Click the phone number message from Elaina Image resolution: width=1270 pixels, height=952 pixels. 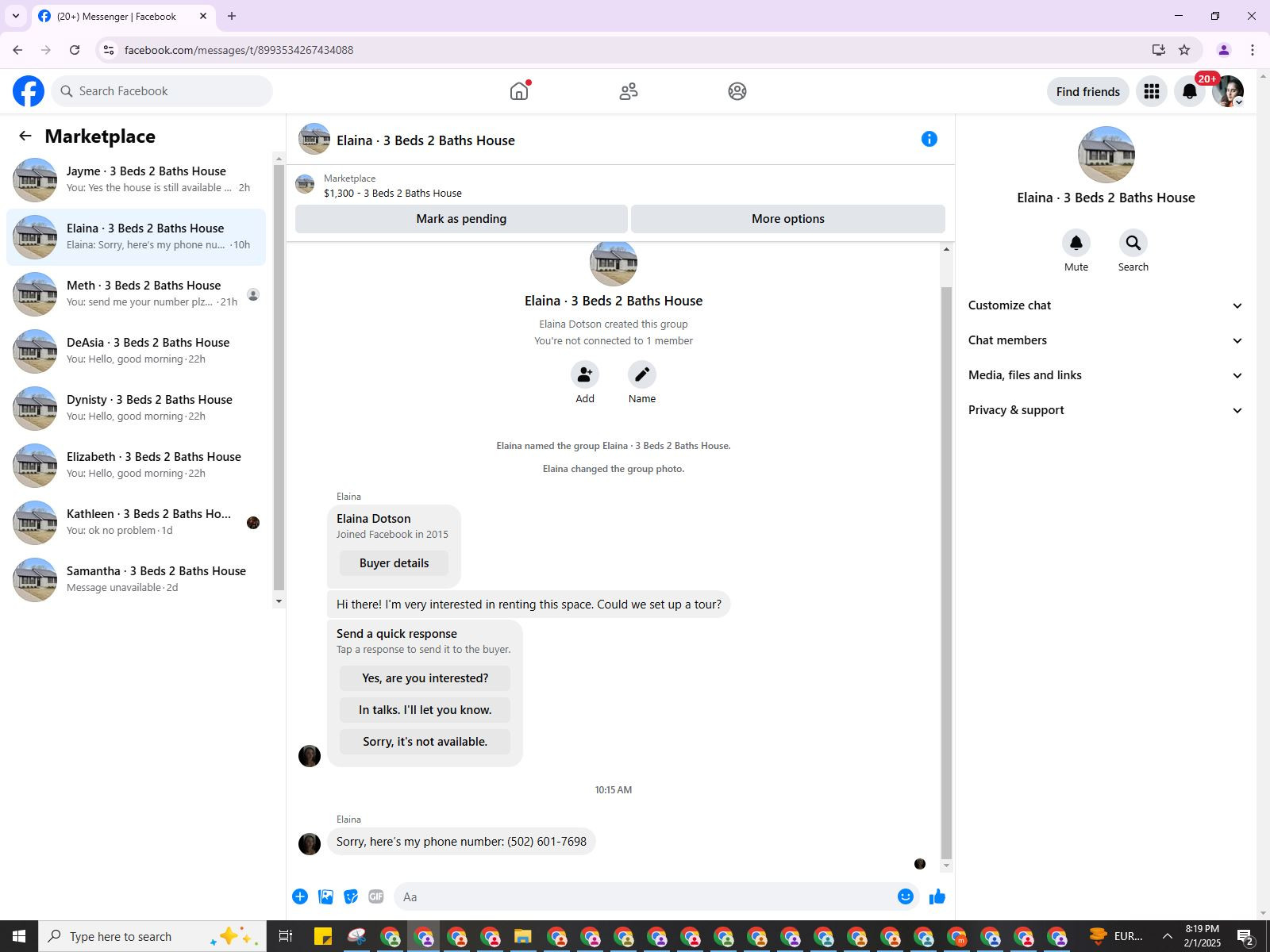(x=461, y=842)
